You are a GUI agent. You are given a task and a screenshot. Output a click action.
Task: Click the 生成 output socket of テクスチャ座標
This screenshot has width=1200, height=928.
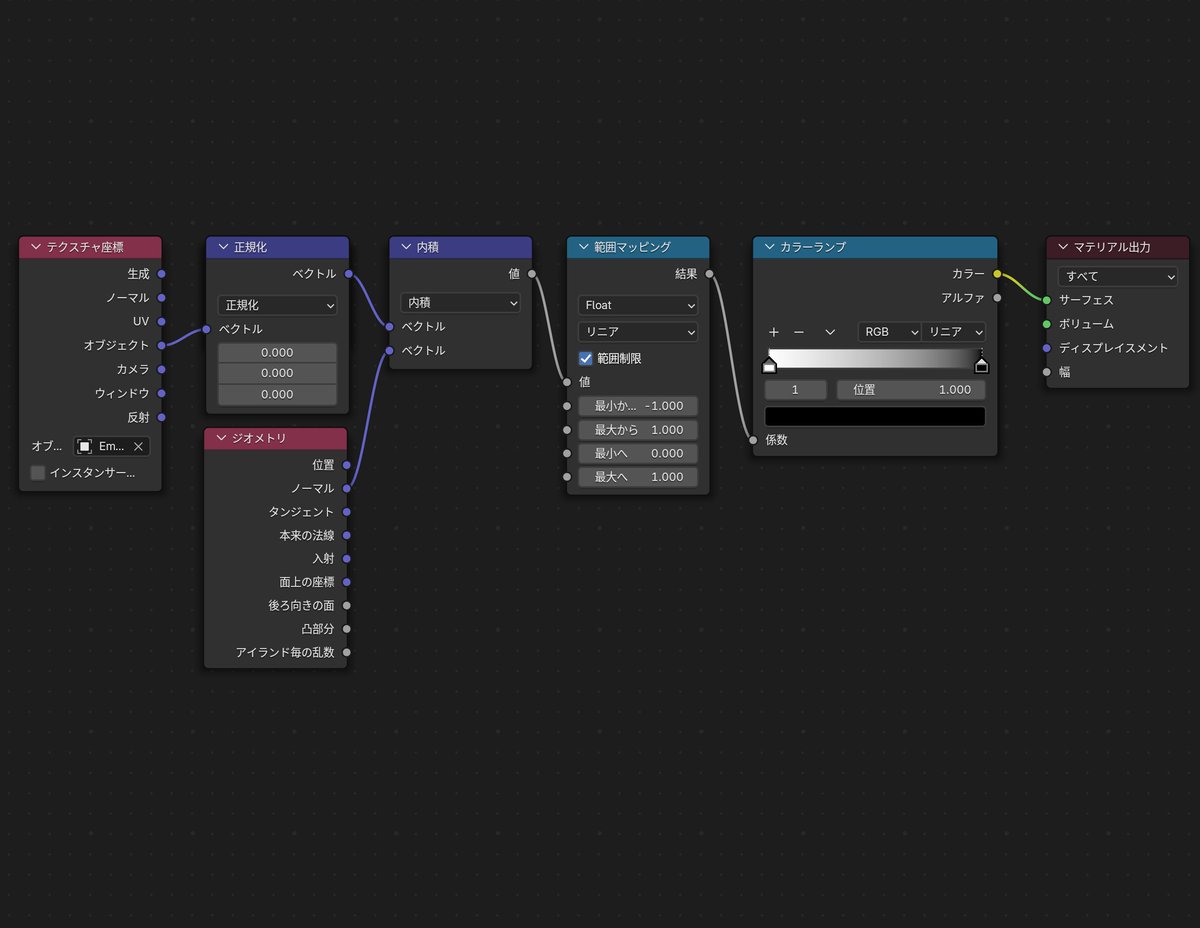point(162,273)
